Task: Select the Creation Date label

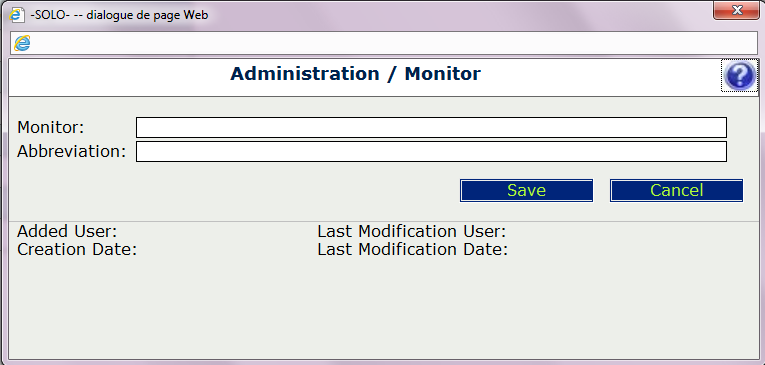Action: 77,249
